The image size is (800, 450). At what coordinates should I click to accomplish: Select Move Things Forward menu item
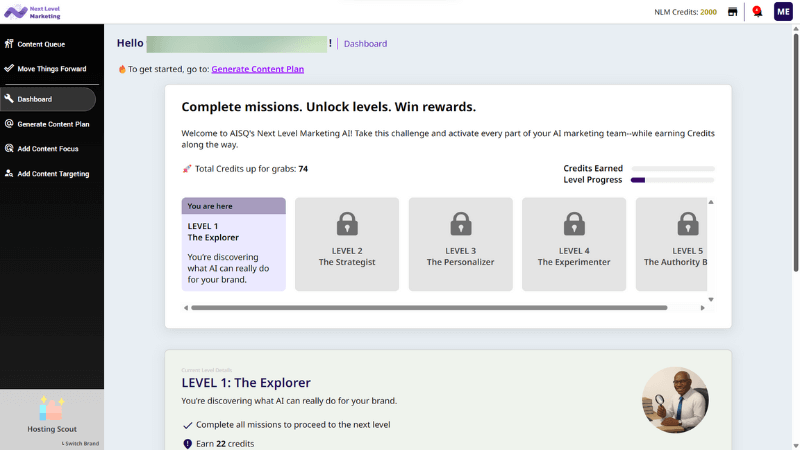pyautogui.click(x=51, y=69)
